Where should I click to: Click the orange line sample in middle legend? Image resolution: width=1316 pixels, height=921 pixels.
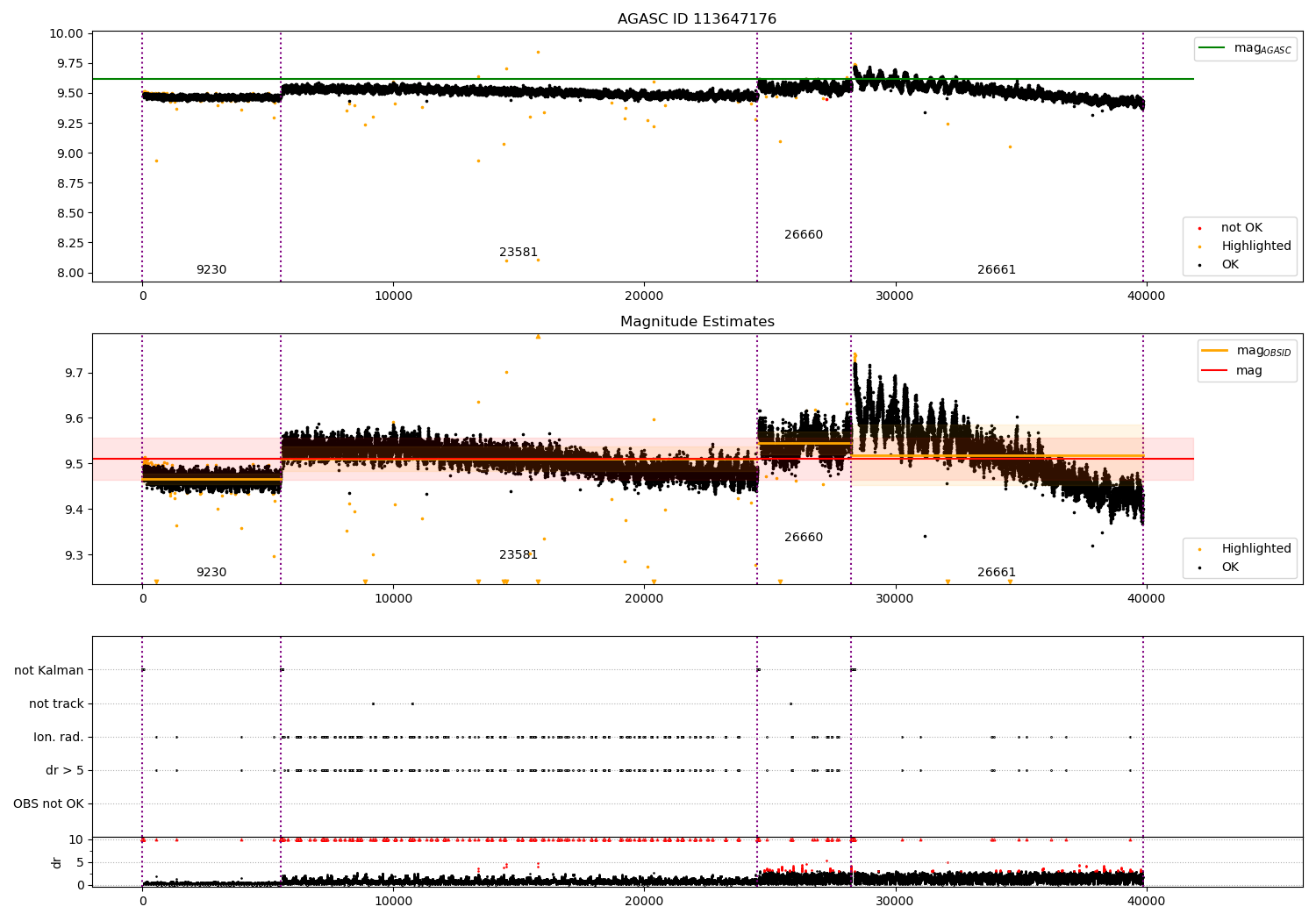click(1215, 350)
